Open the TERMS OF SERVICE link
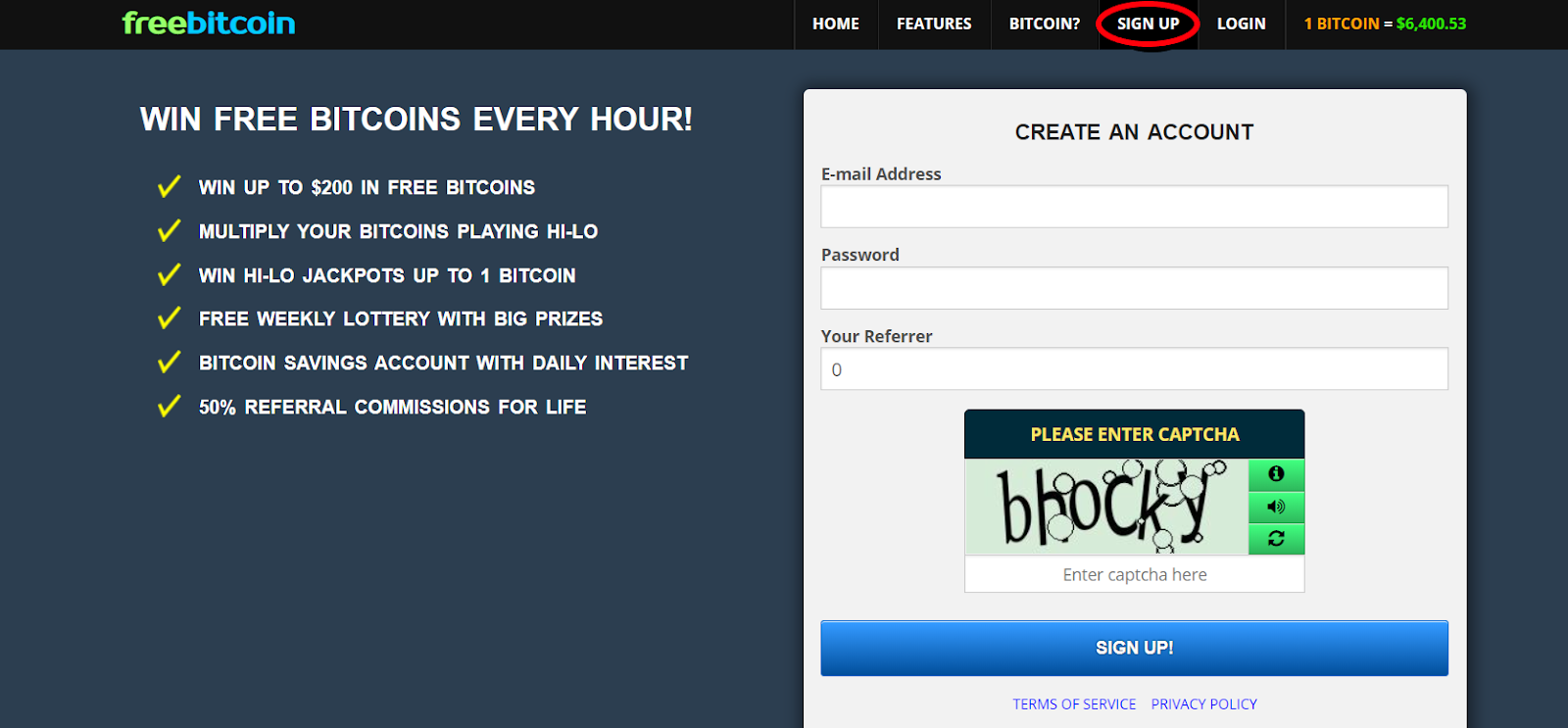 pos(1074,704)
